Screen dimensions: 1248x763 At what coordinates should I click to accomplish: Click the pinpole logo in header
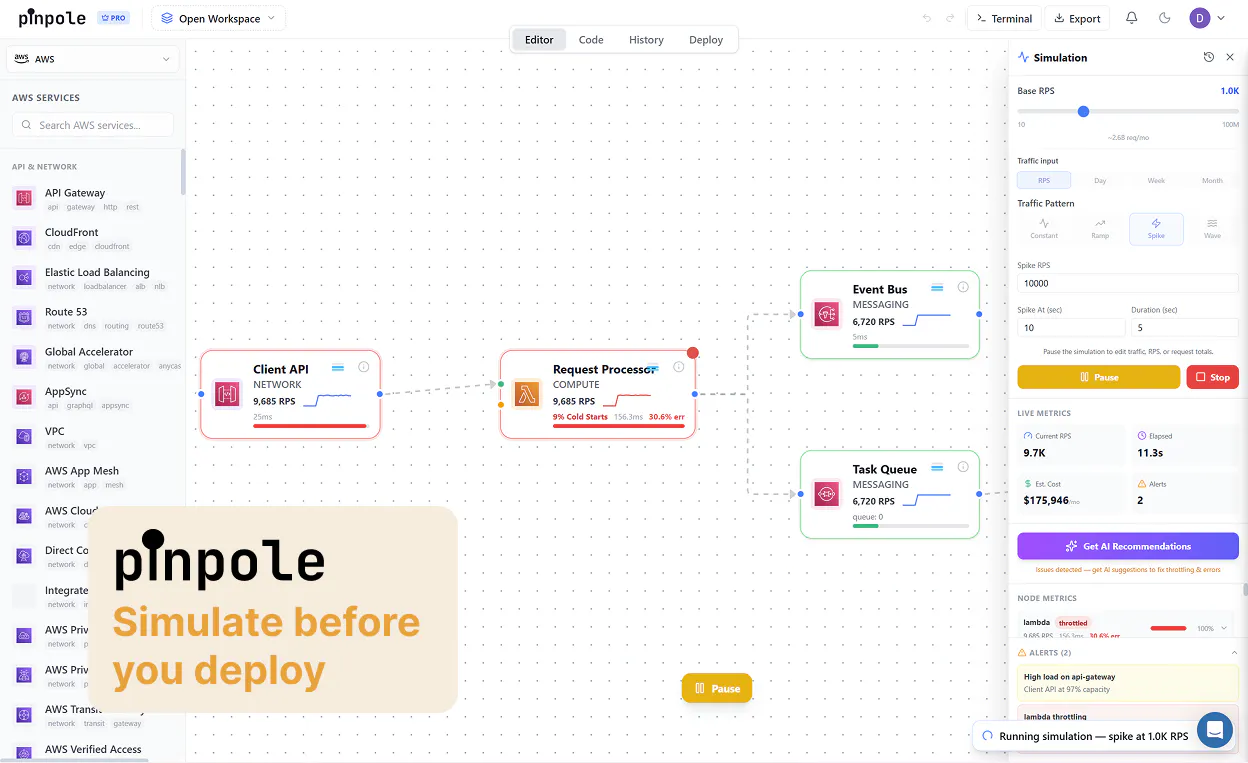[x=52, y=18]
